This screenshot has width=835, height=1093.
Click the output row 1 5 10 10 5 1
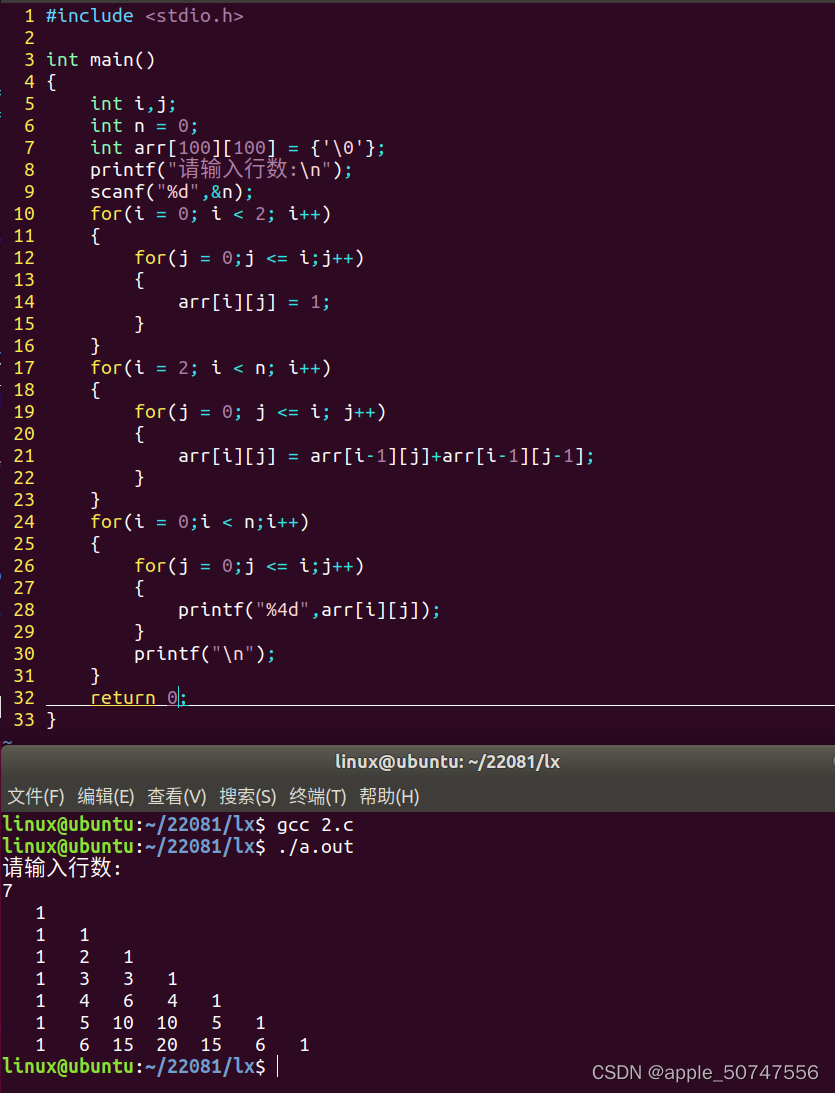(150, 1023)
